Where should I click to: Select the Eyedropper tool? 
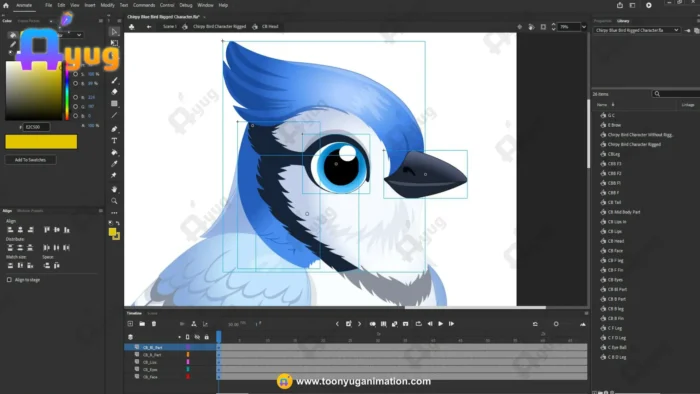coord(114,164)
